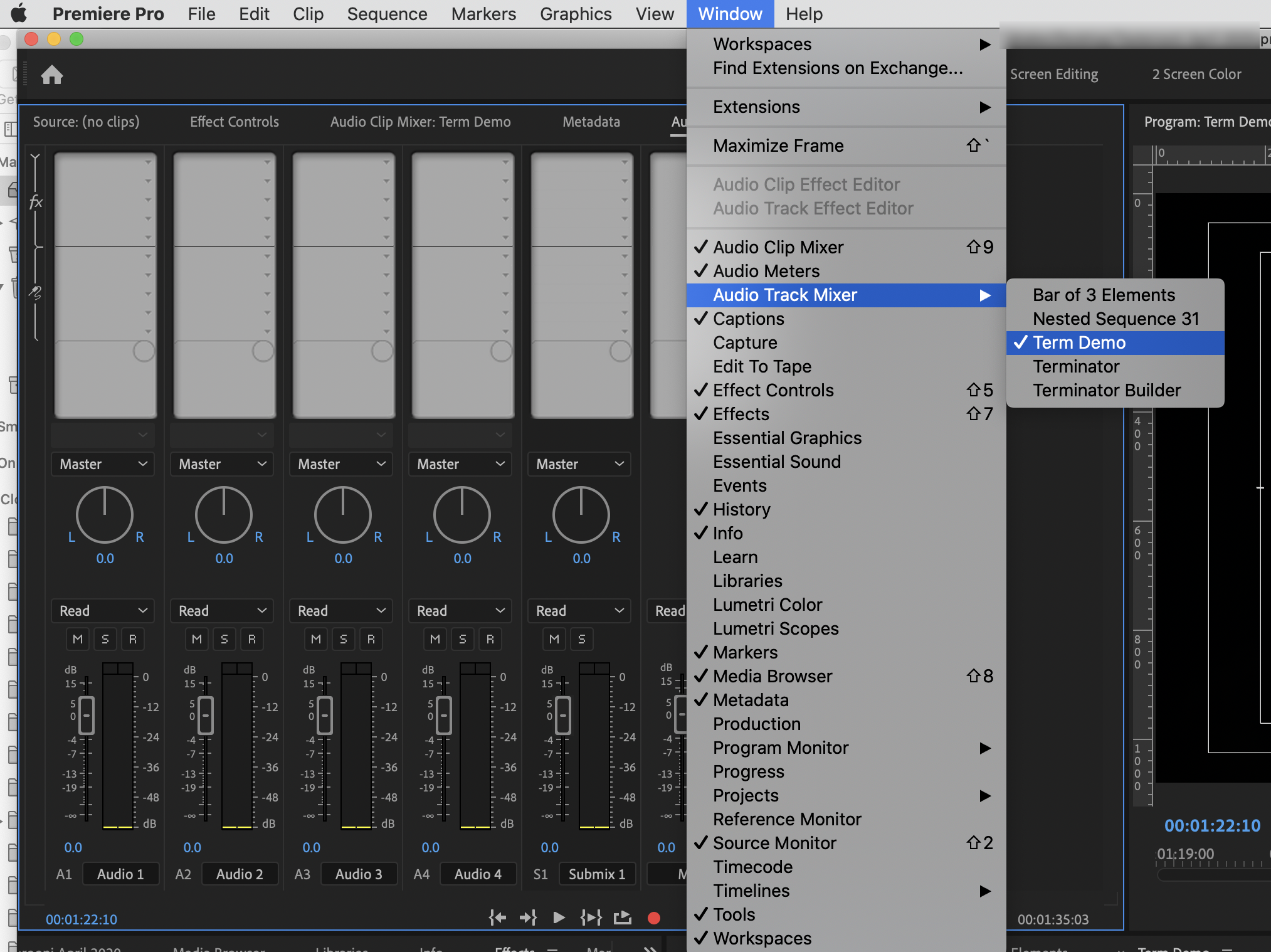Change Audio 4 automation mode from Read
Viewport: 1271px width, 952px height.
(459, 610)
